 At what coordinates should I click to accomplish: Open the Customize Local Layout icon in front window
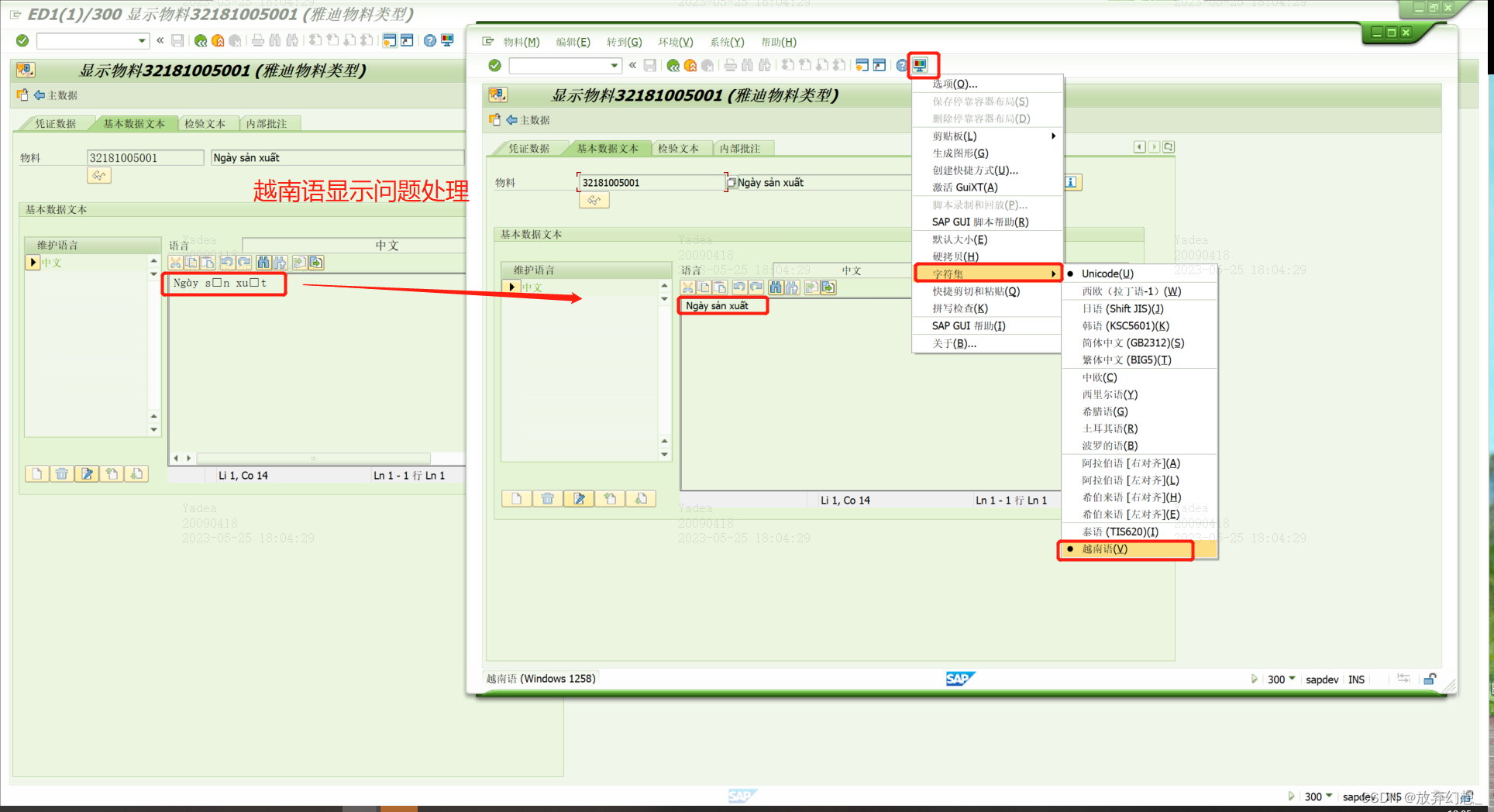[920, 65]
